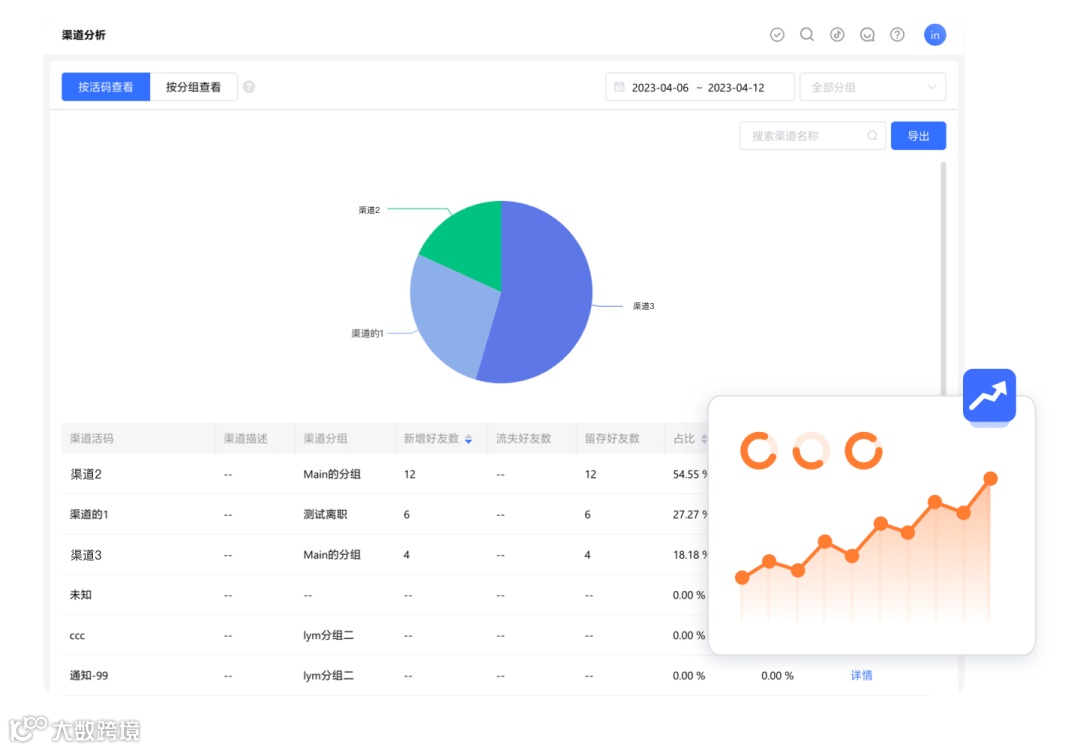
Task: Toggle sort order on 占比 column
Action: coord(706,438)
